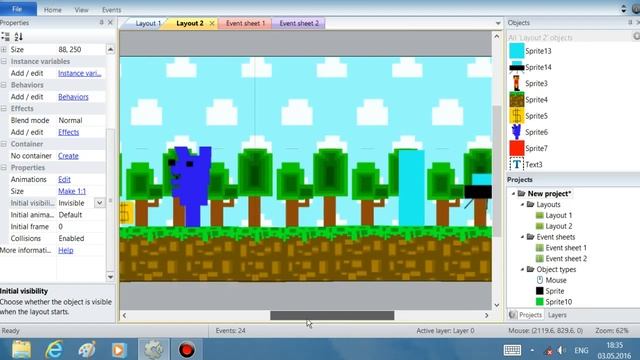Collapse the Effects section
640x360 pixels.
coord(4,109)
